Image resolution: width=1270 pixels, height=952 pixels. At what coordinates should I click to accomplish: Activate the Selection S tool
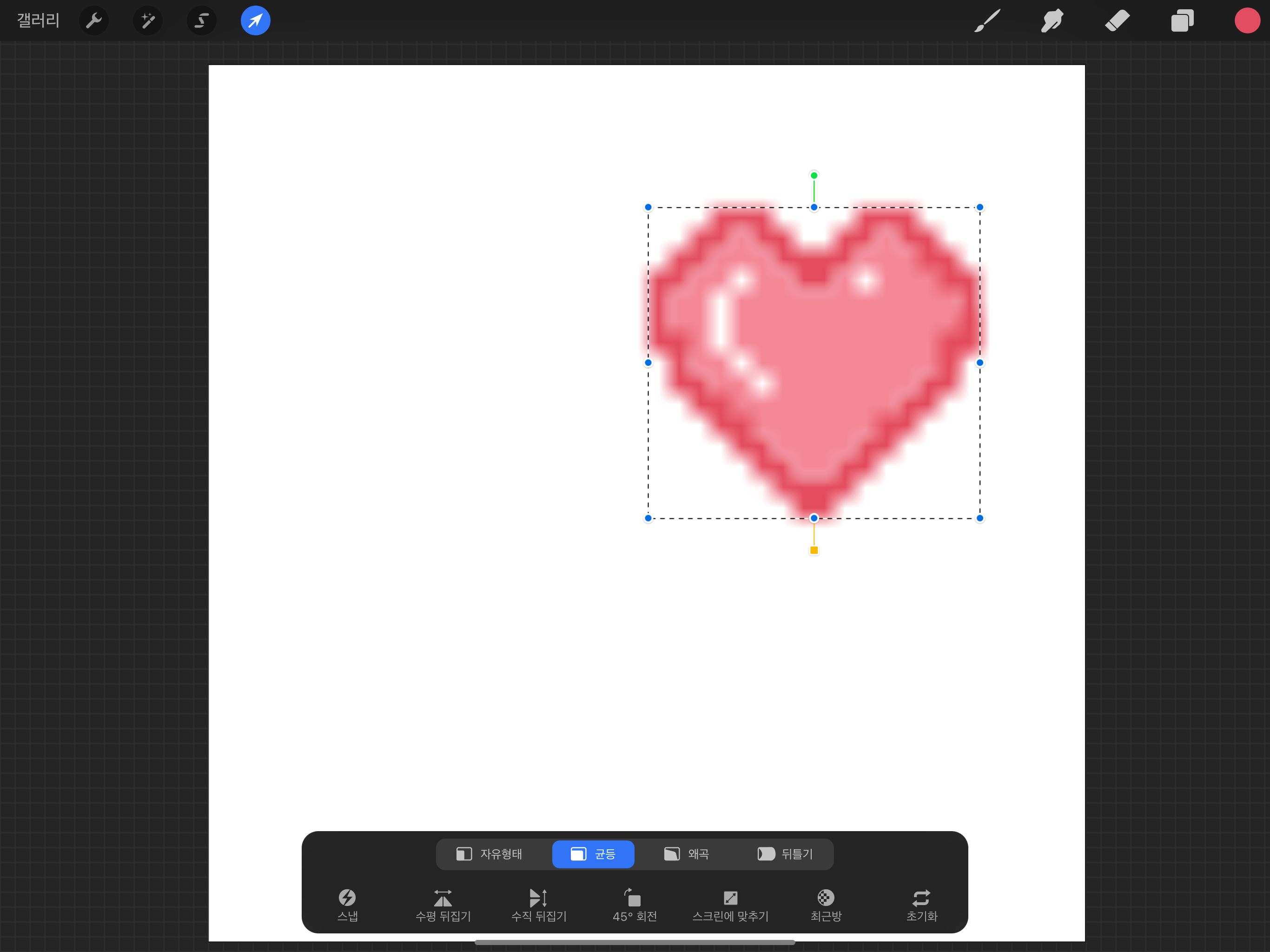(x=202, y=21)
